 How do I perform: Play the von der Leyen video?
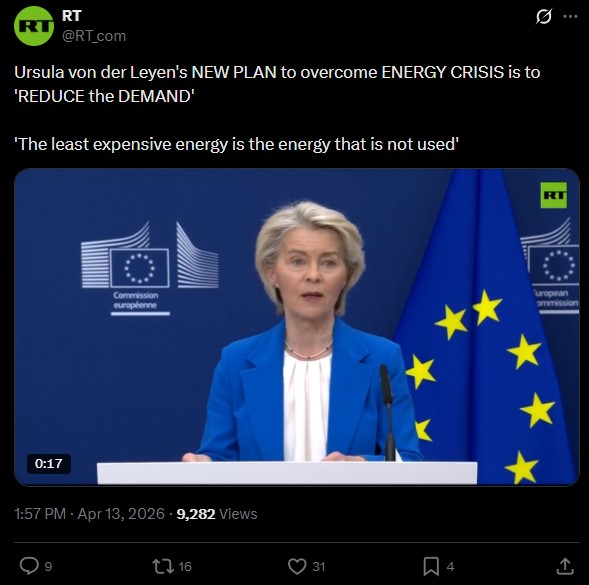point(297,327)
